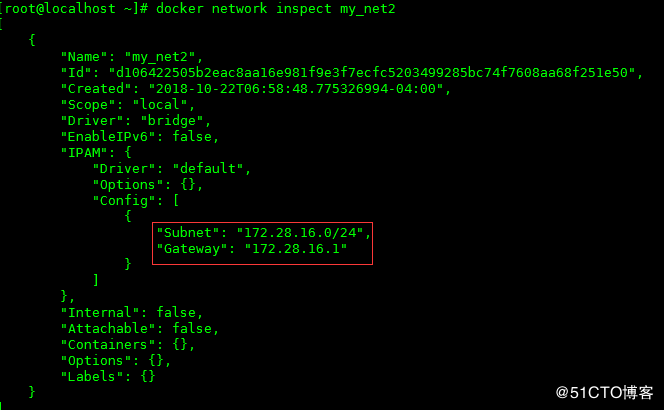Click the Subnet value 172.28.16.0/24
Viewport: 664px width, 410px height.
pos(300,233)
